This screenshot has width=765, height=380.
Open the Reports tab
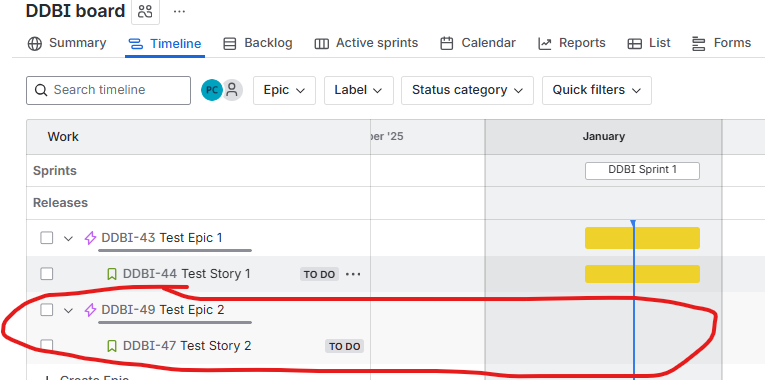(572, 43)
